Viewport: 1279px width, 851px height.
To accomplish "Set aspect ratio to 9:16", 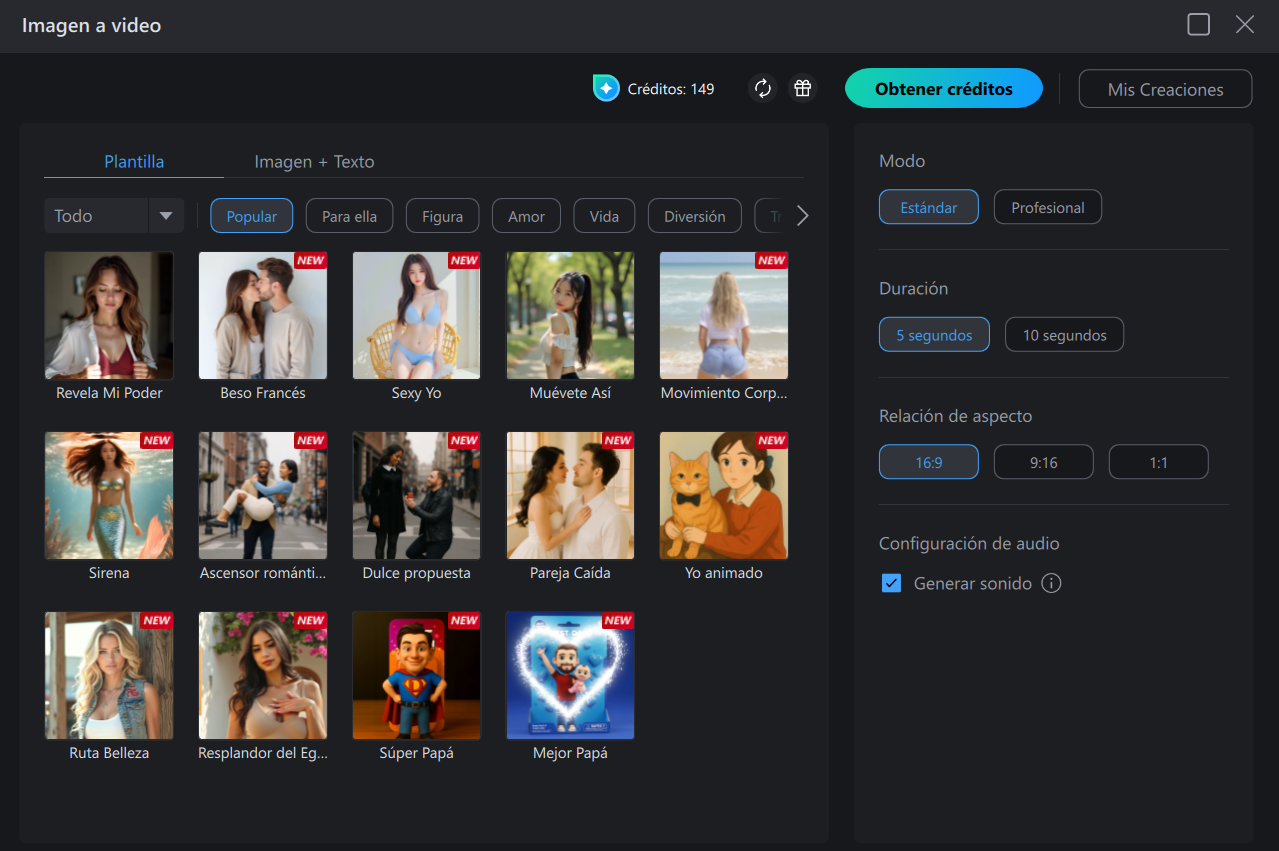I will click(1043, 462).
